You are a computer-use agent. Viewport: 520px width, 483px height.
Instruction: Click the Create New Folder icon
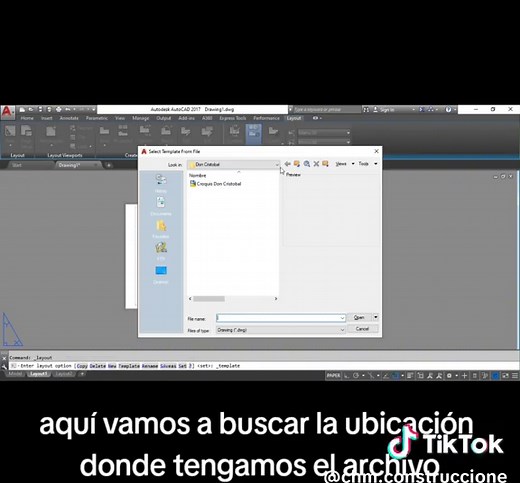[325, 164]
